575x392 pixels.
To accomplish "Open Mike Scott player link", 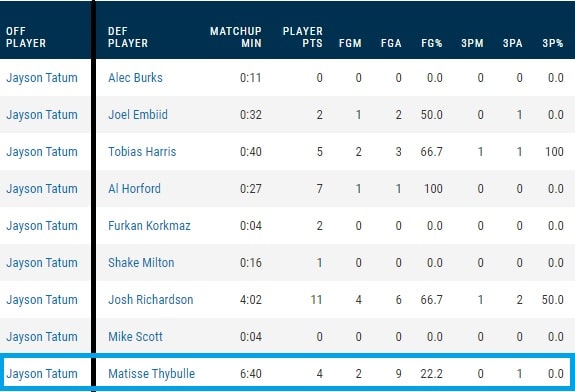I will point(135,337).
